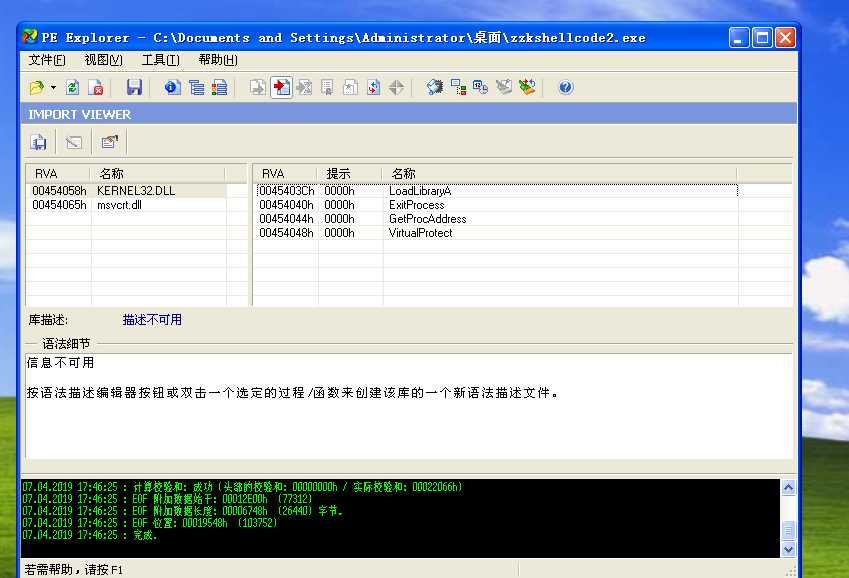This screenshot has width=849, height=578.
Task: Open help with the blue question-mark icon
Action: [x=566, y=87]
